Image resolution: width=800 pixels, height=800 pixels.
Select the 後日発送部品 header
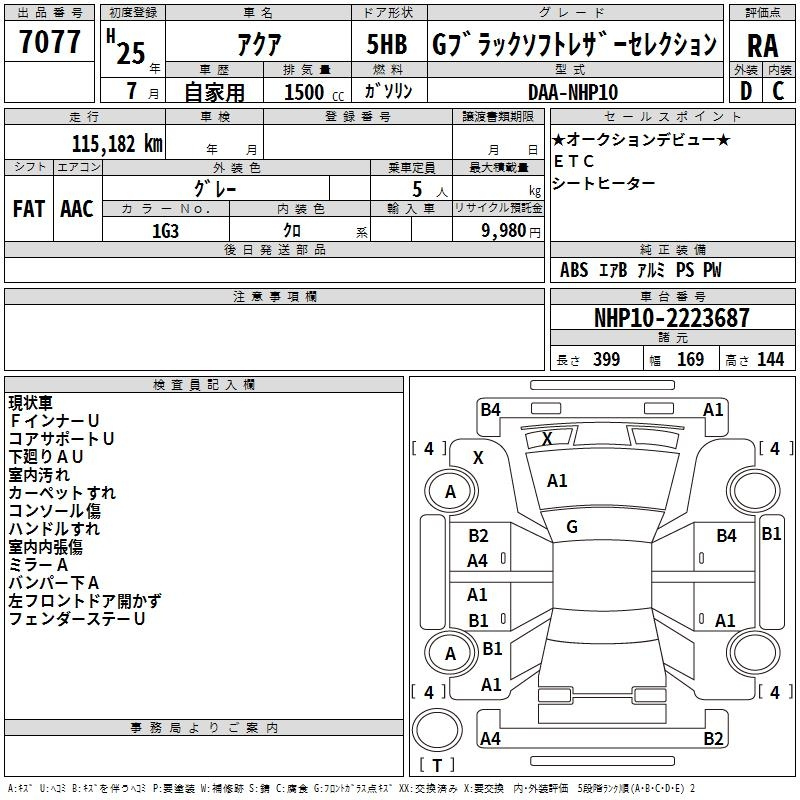274,249
